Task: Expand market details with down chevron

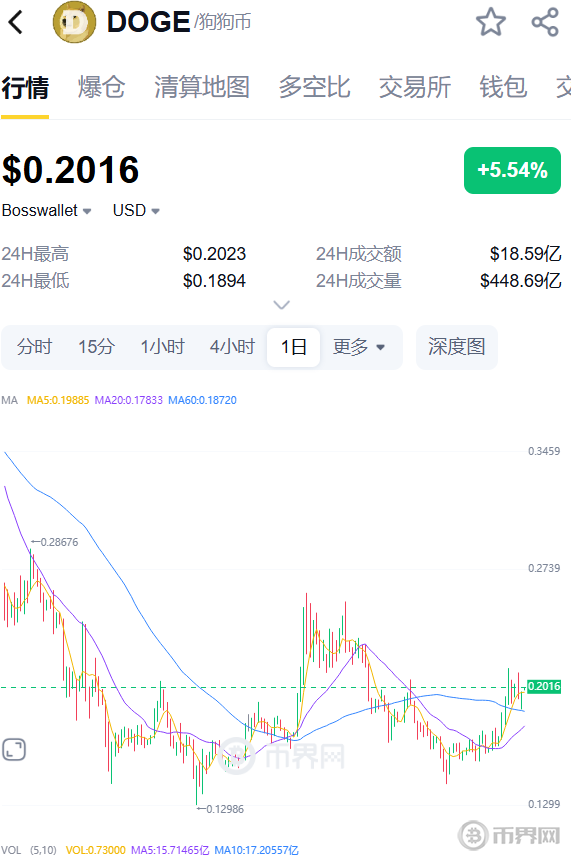Action: 281,305
